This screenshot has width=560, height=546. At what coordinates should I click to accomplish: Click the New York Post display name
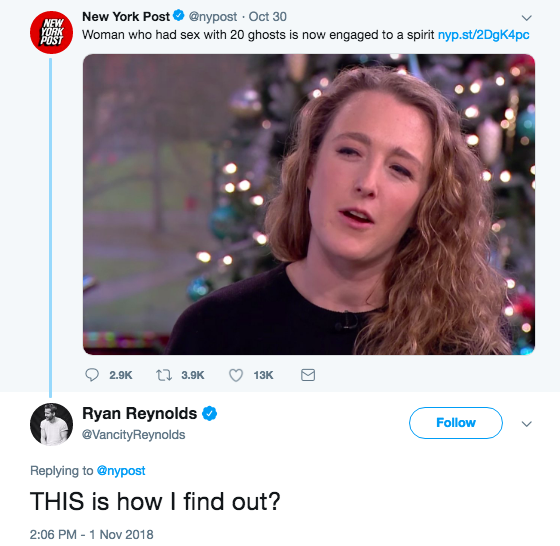click(x=126, y=16)
